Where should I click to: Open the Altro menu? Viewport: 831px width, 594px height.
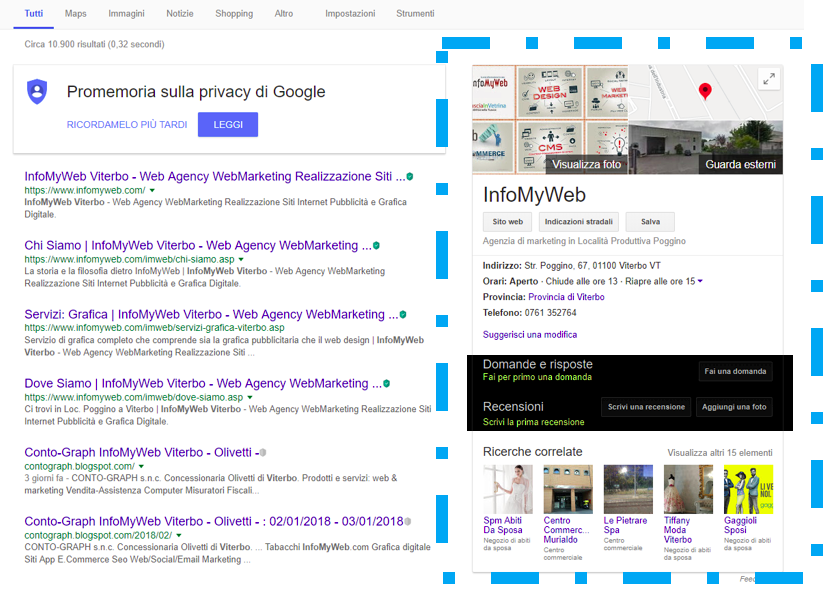[x=284, y=13]
